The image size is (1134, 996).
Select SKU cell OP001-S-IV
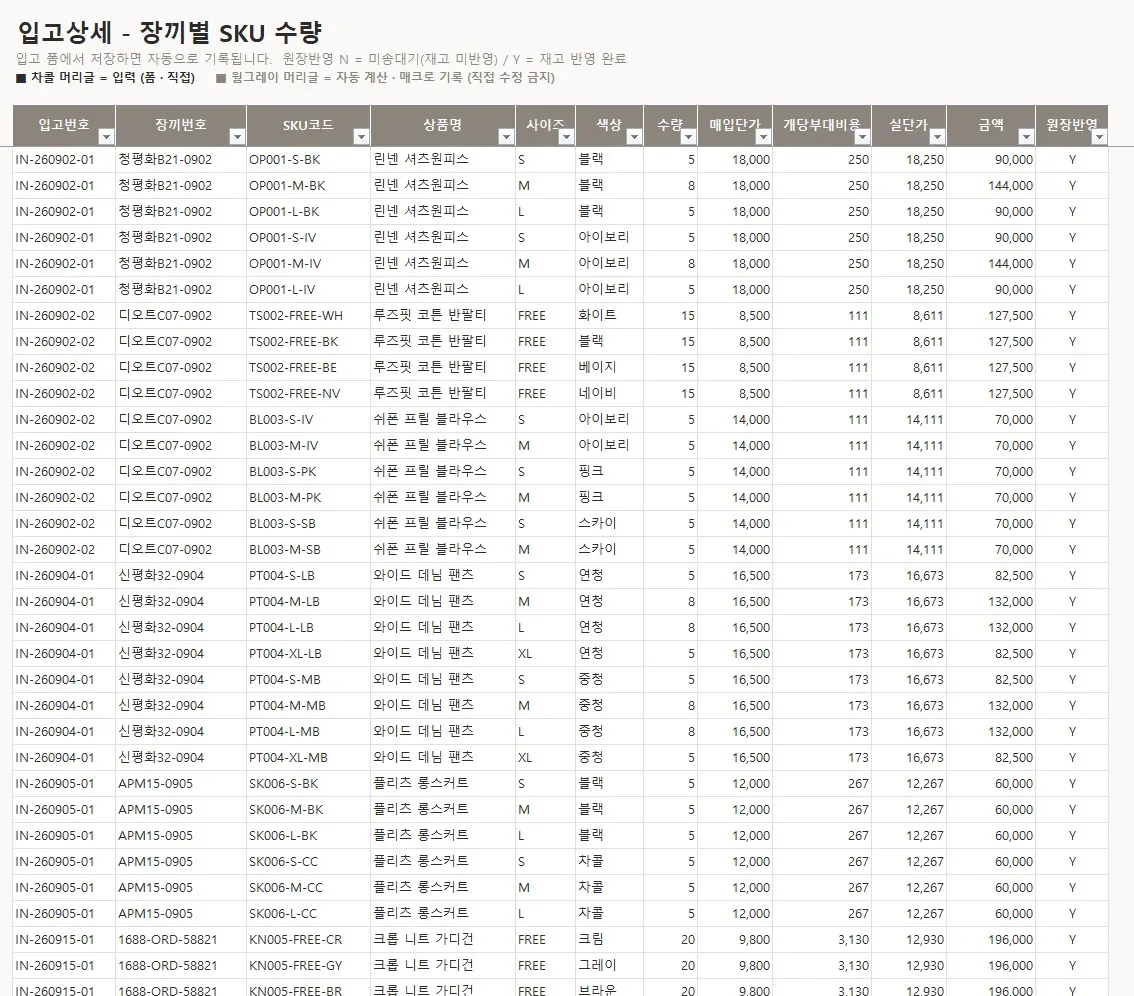[x=308, y=238]
